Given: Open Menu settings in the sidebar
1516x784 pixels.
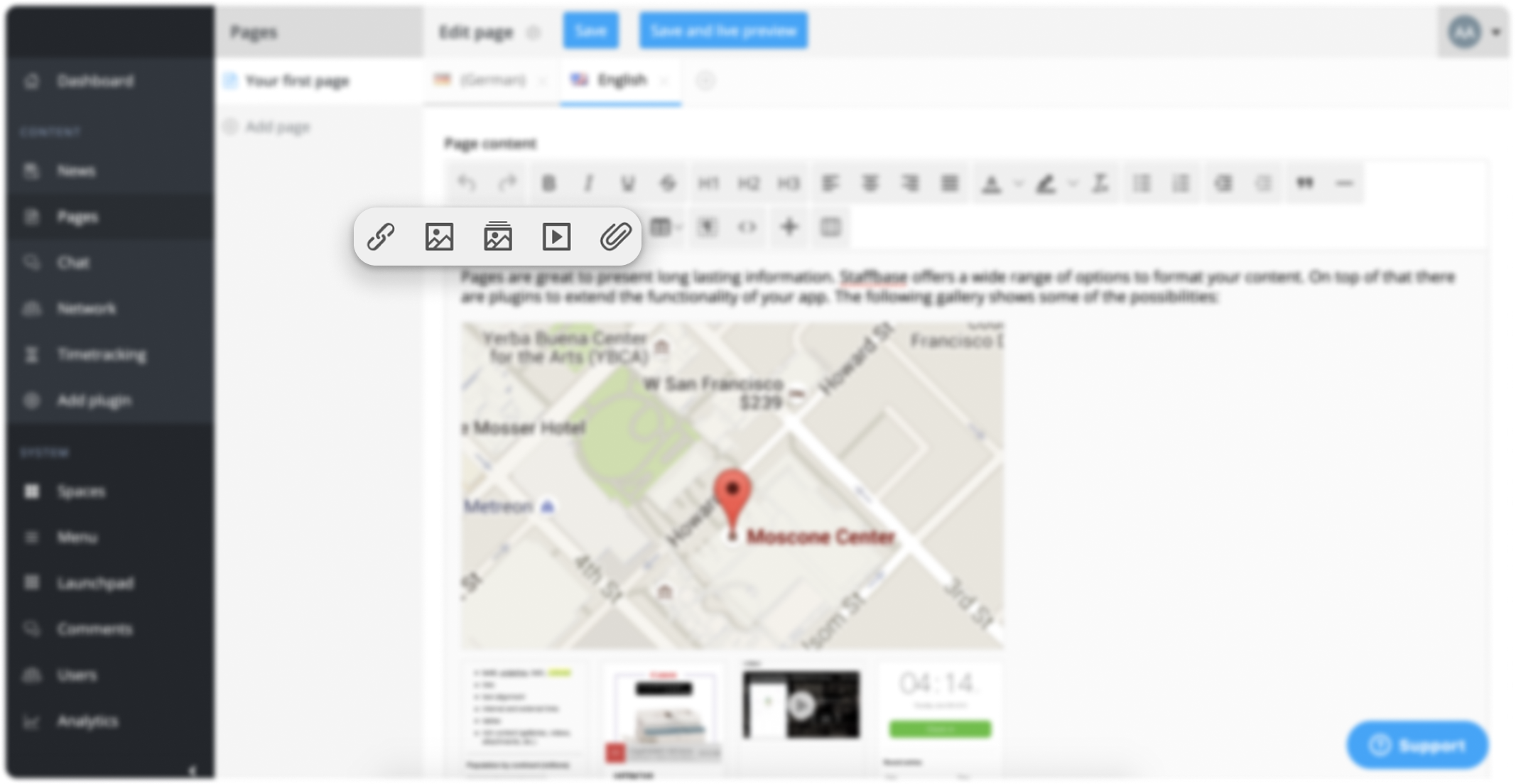Looking at the screenshot, I should coord(110,538).
